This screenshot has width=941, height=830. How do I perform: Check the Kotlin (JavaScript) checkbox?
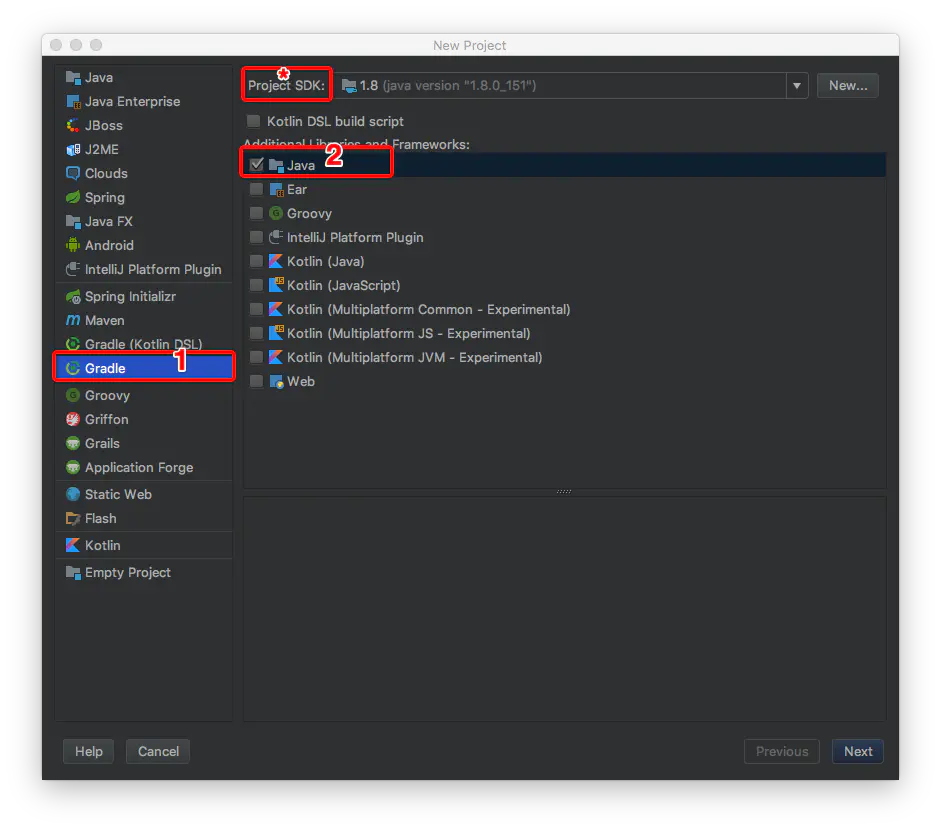257,286
